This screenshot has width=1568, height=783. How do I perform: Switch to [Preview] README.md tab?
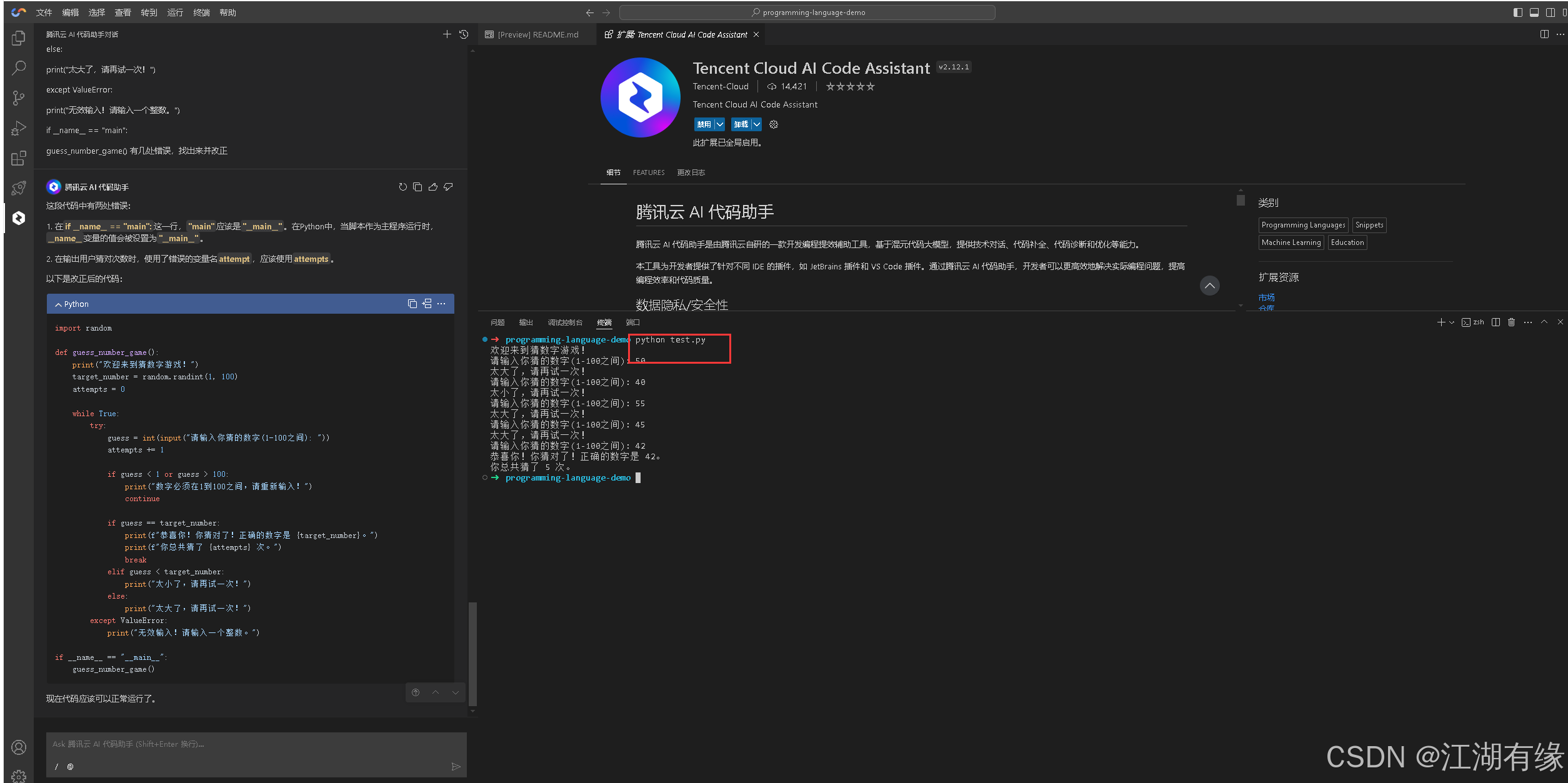(537, 34)
